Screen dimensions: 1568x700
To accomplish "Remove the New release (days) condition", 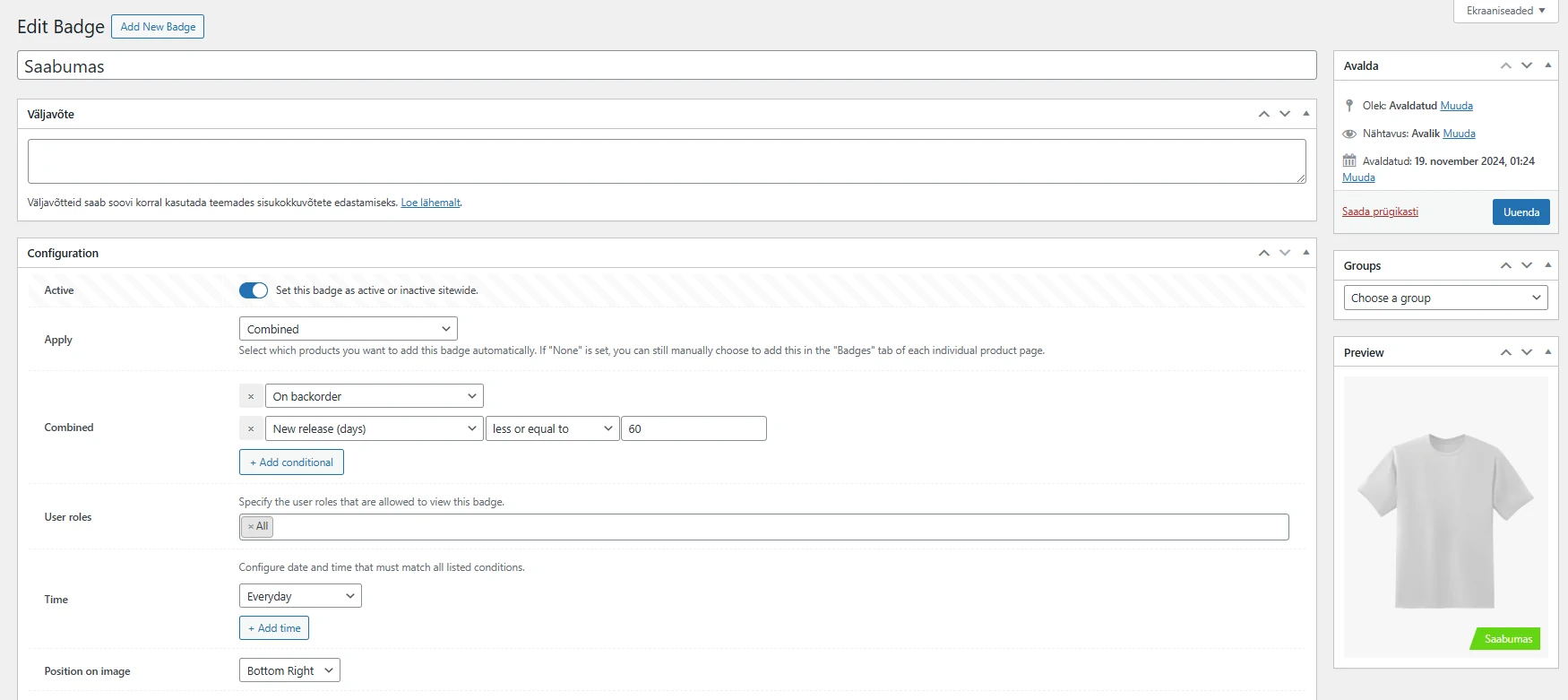I will pyautogui.click(x=251, y=428).
